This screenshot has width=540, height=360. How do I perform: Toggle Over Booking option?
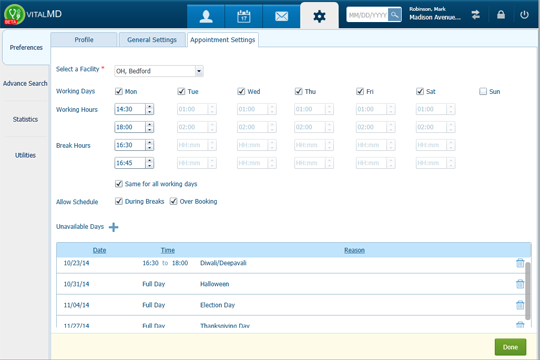(174, 201)
